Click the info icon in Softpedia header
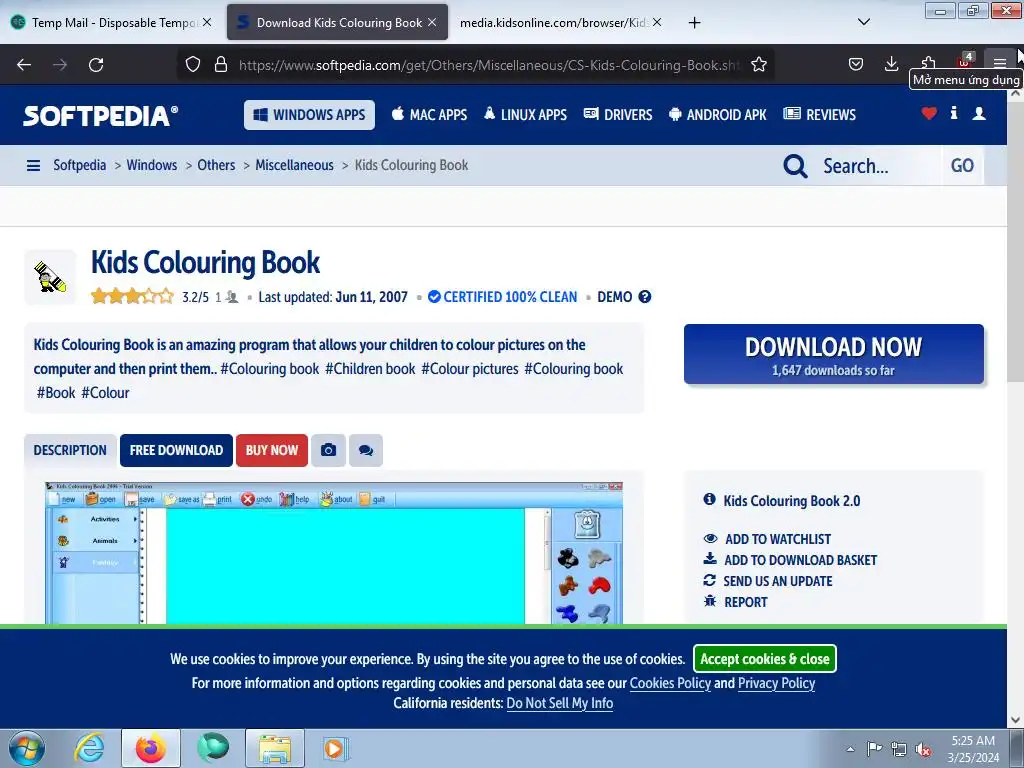Viewport: 1024px width, 768px height. coord(953,113)
